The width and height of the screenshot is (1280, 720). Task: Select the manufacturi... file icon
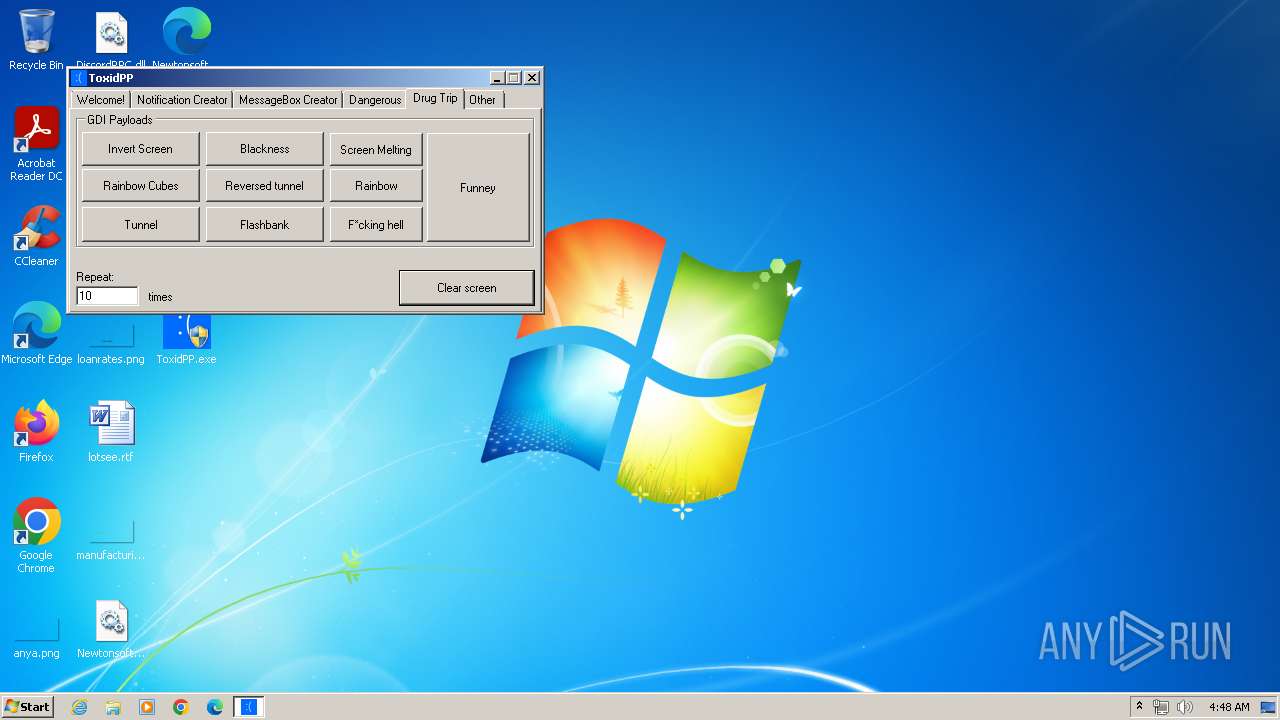point(111,538)
